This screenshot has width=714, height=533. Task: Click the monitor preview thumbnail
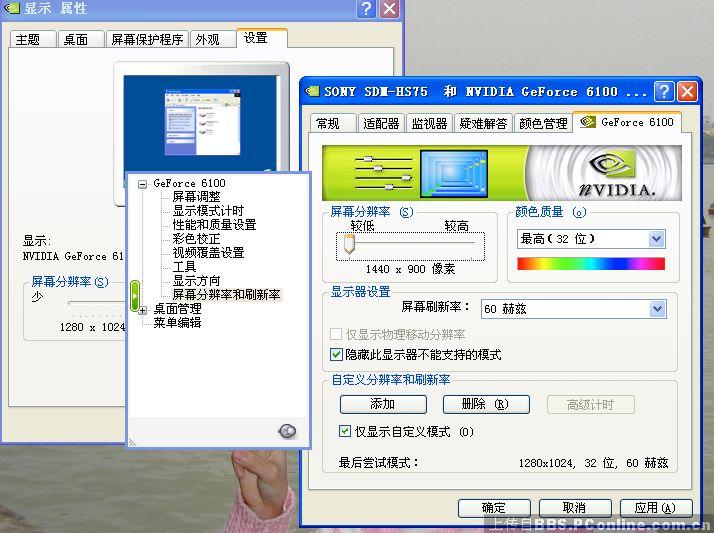click(201, 123)
